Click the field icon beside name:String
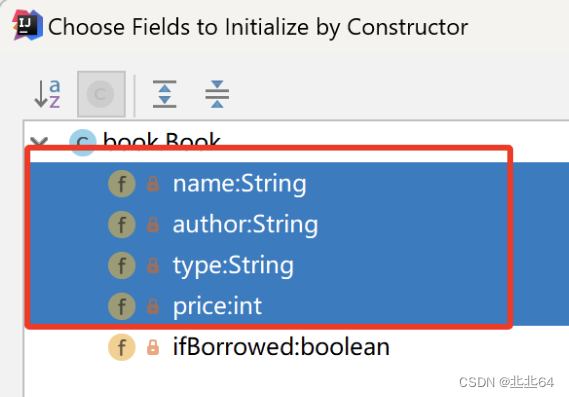The width and height of the screenshot is (569, 397). point(122,184)
